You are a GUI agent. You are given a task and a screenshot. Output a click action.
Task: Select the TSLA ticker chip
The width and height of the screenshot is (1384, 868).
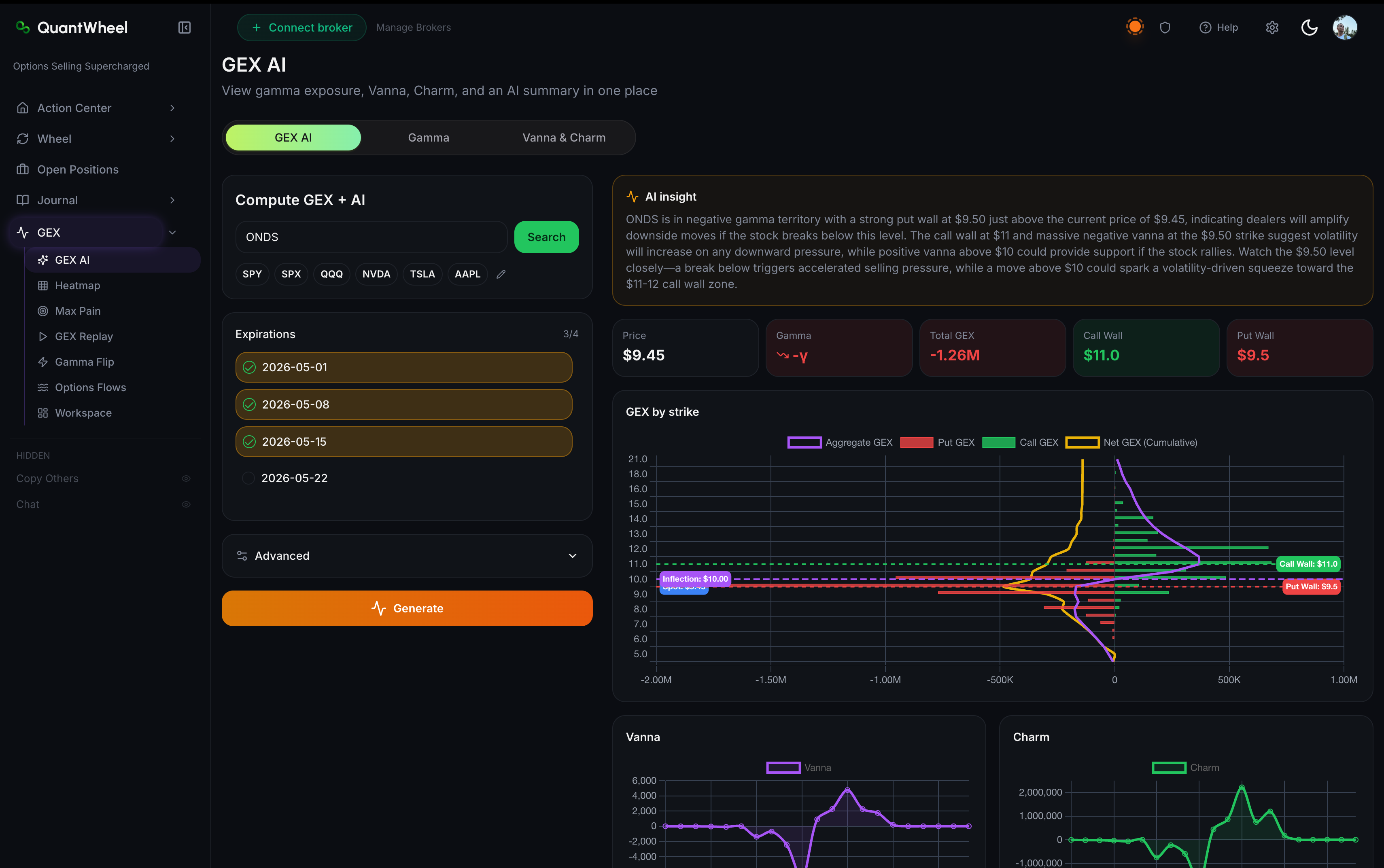pyautogui.click(x=422, y=274)
